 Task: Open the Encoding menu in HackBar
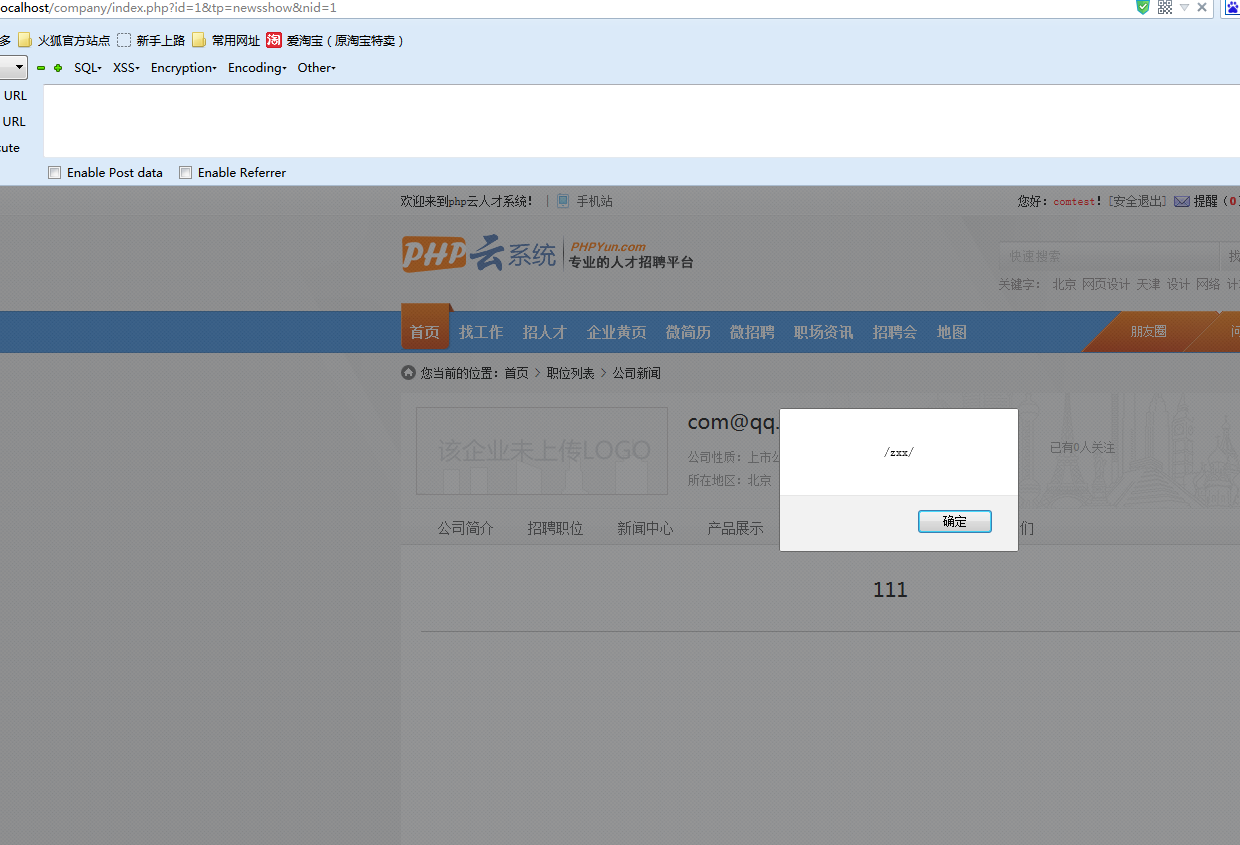257,68
